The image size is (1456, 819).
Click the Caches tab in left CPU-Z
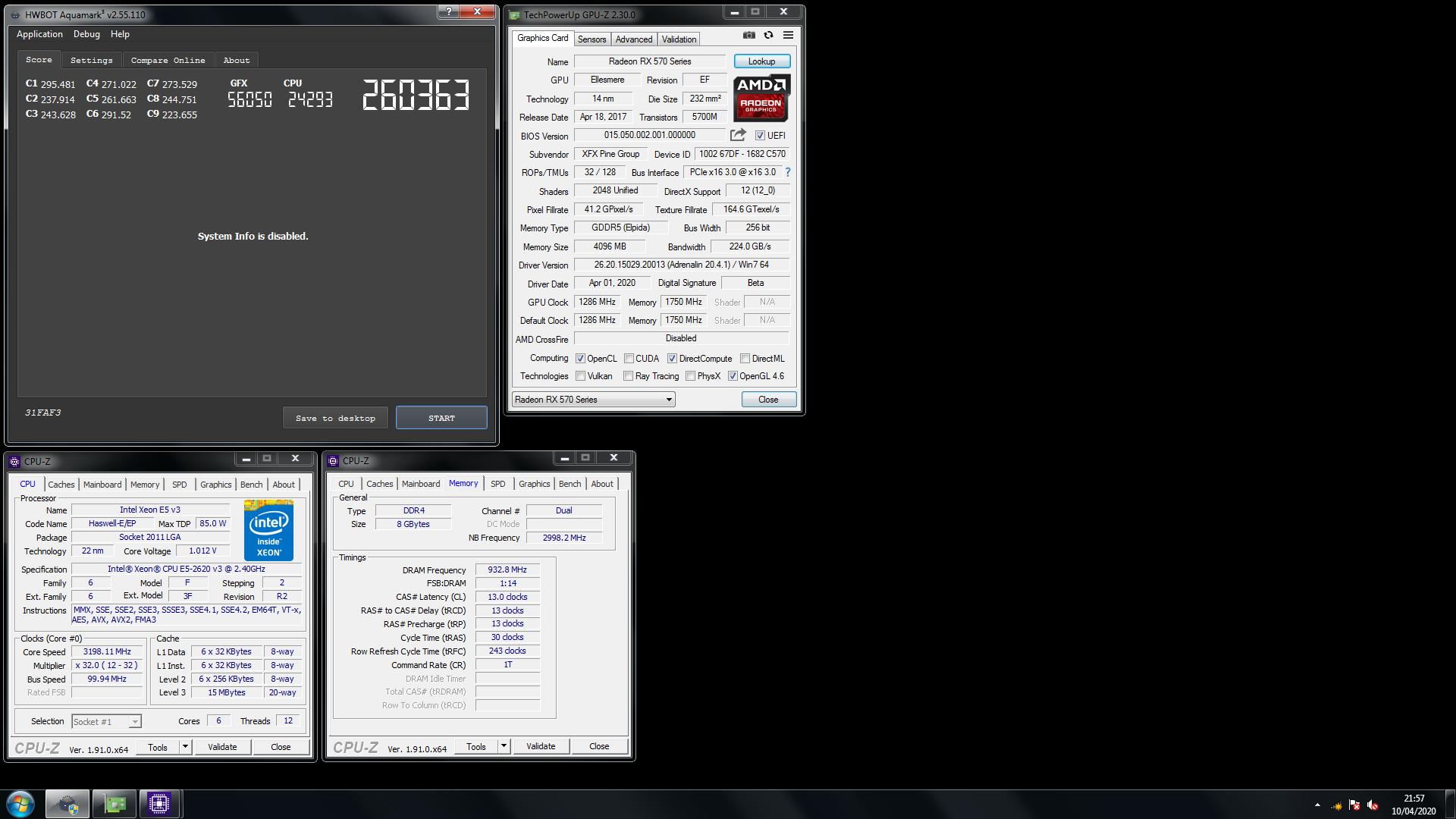point(61,485)
